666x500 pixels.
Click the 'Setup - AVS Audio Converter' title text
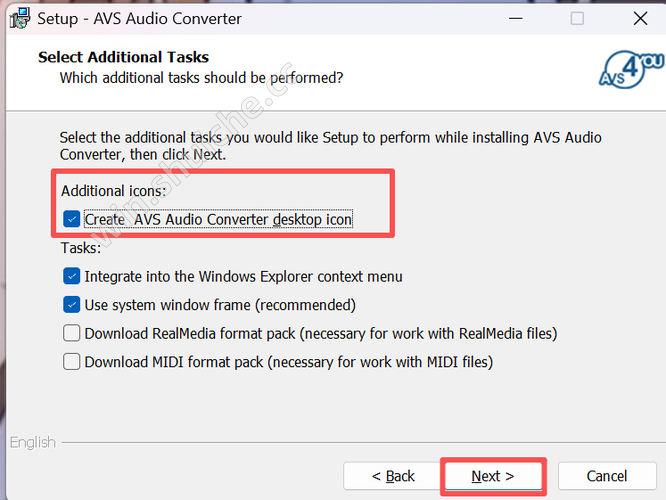[139, 18]
